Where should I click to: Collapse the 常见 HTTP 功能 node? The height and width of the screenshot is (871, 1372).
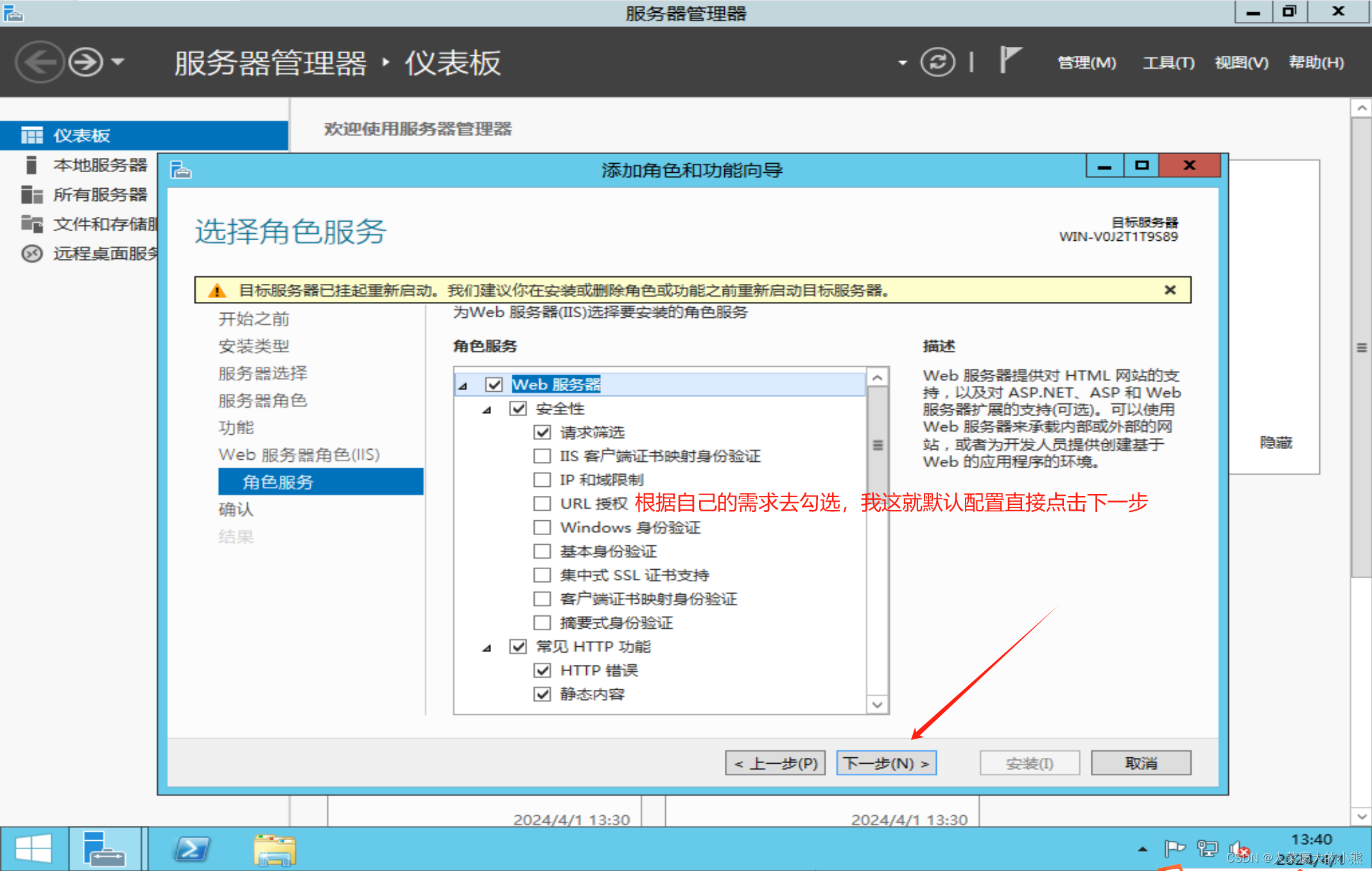[487, 647]
